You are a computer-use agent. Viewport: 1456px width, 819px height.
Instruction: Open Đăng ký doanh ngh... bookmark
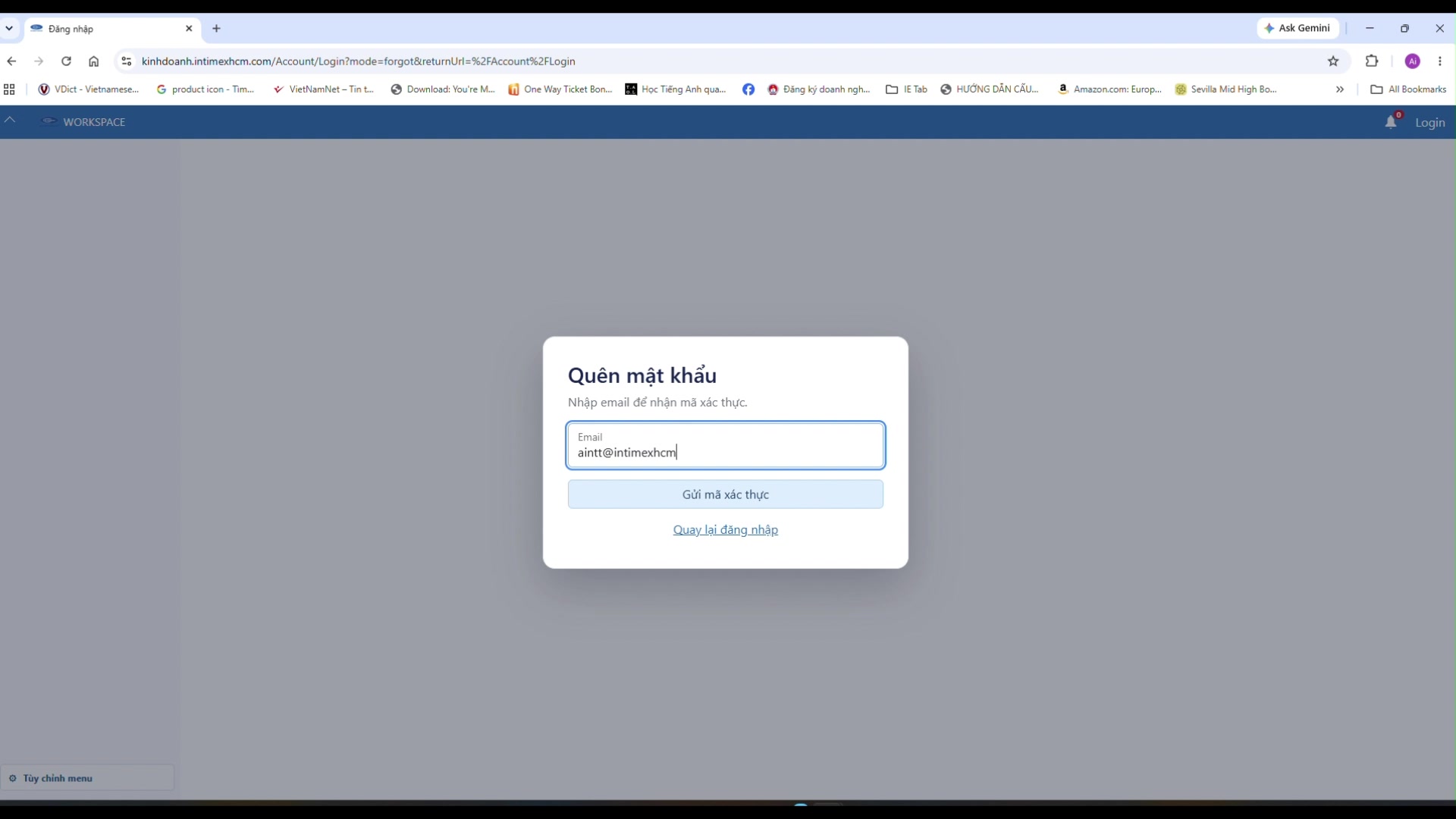819,89
